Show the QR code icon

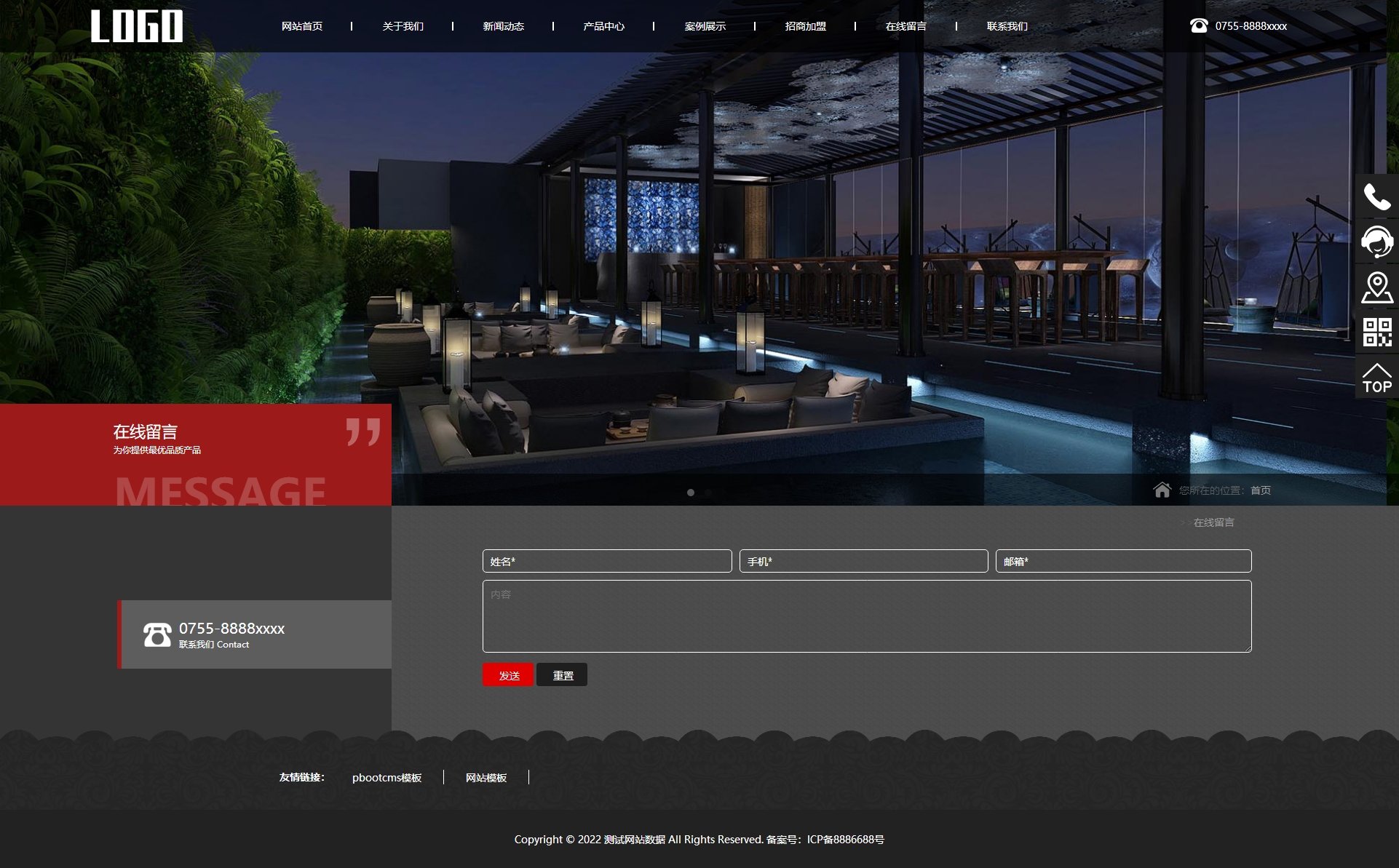[x=1376, y=332]
